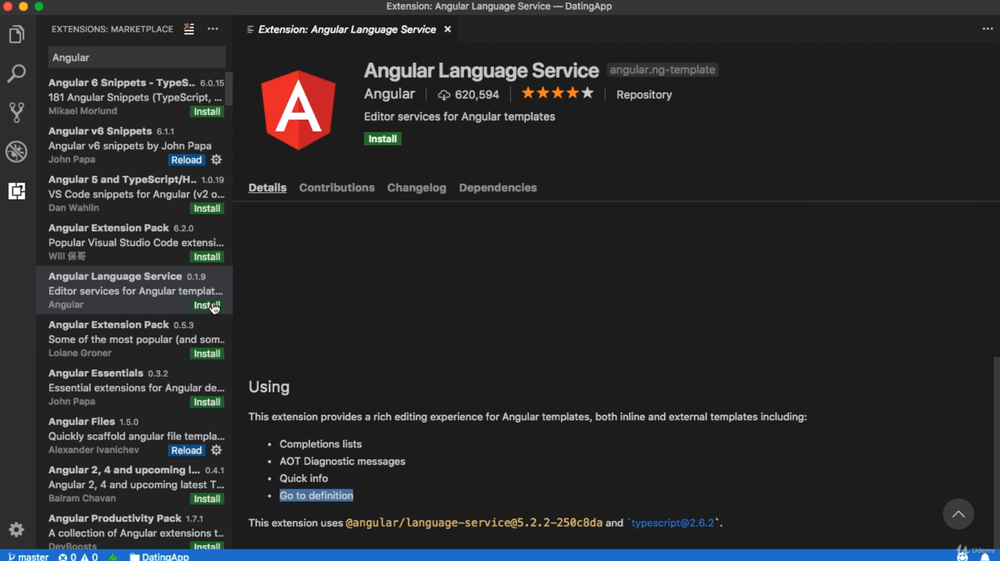Viewport: 1000px width, 561px height.
Task: Clear extensions search results icon
Action: [189, 30]
